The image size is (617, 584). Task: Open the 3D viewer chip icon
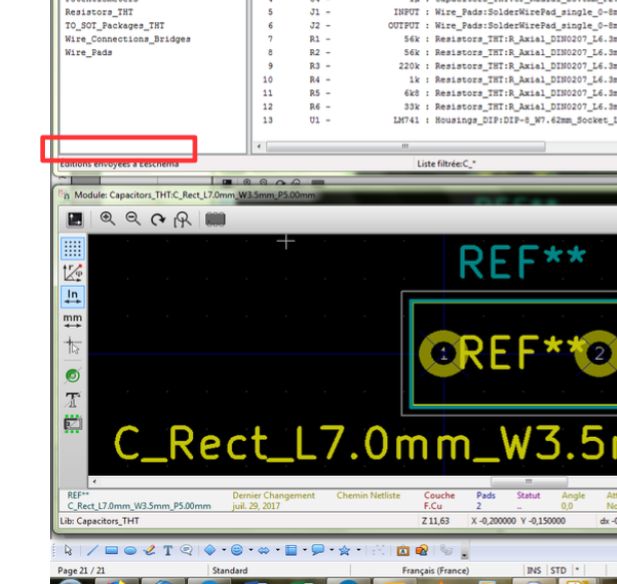[215, 219]
